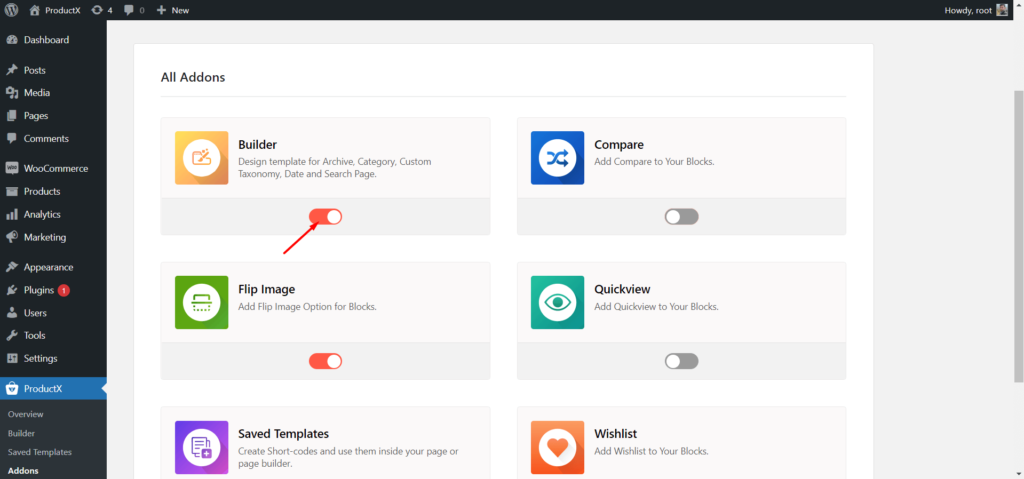Click "Add Wishlist to Your Blocks." text
This screenshot has height=479, width=1024.
coord(651,451)
